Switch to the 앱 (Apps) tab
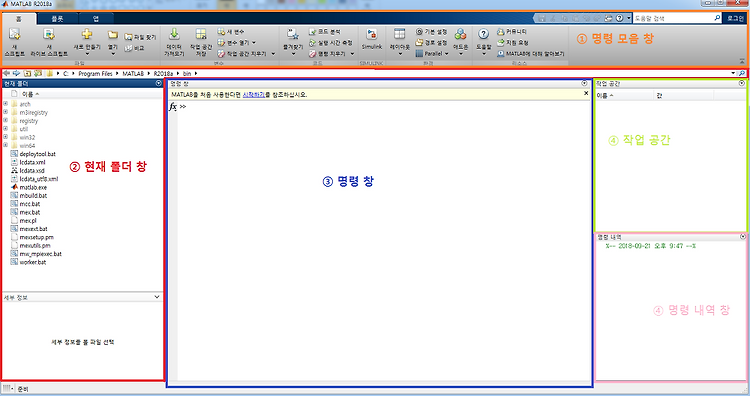The image size is (750, 396). (96, 19)
